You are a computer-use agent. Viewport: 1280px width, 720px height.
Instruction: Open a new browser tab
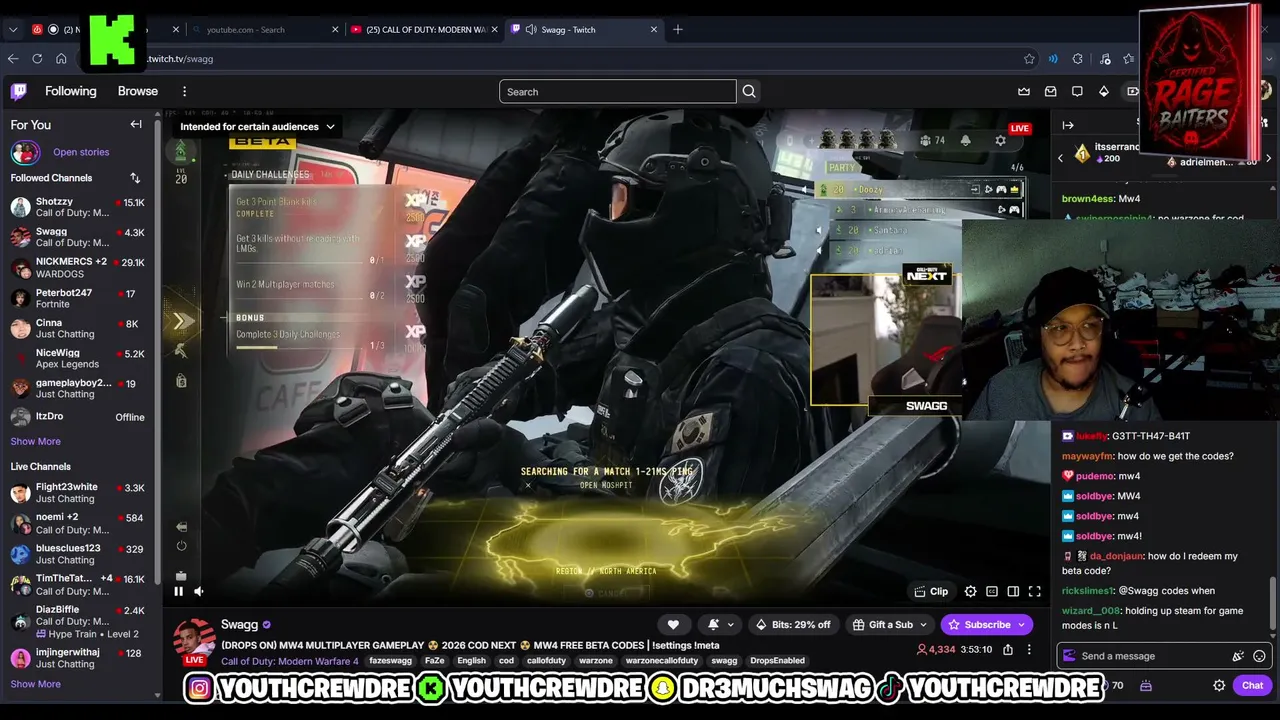tap(678, 30)
